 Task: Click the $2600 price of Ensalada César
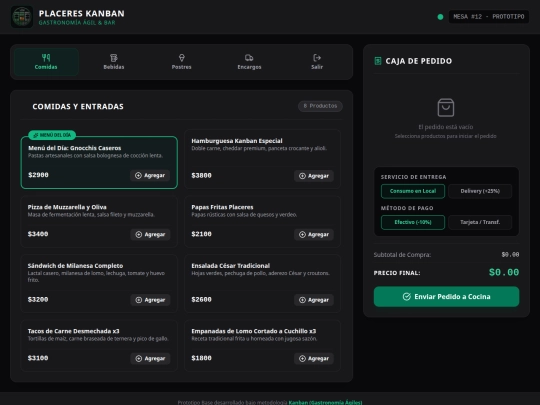[x=201, y=299]
